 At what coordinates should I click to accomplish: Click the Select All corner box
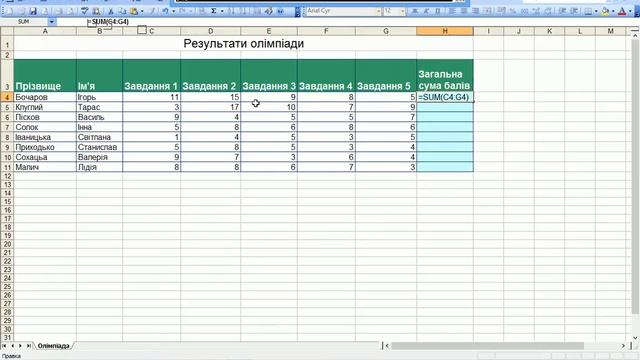(x=7, y=31)
